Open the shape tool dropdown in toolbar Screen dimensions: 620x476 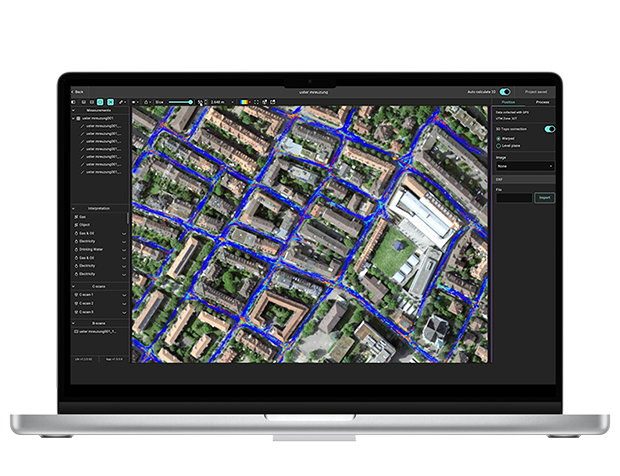(x=147, y=102)
